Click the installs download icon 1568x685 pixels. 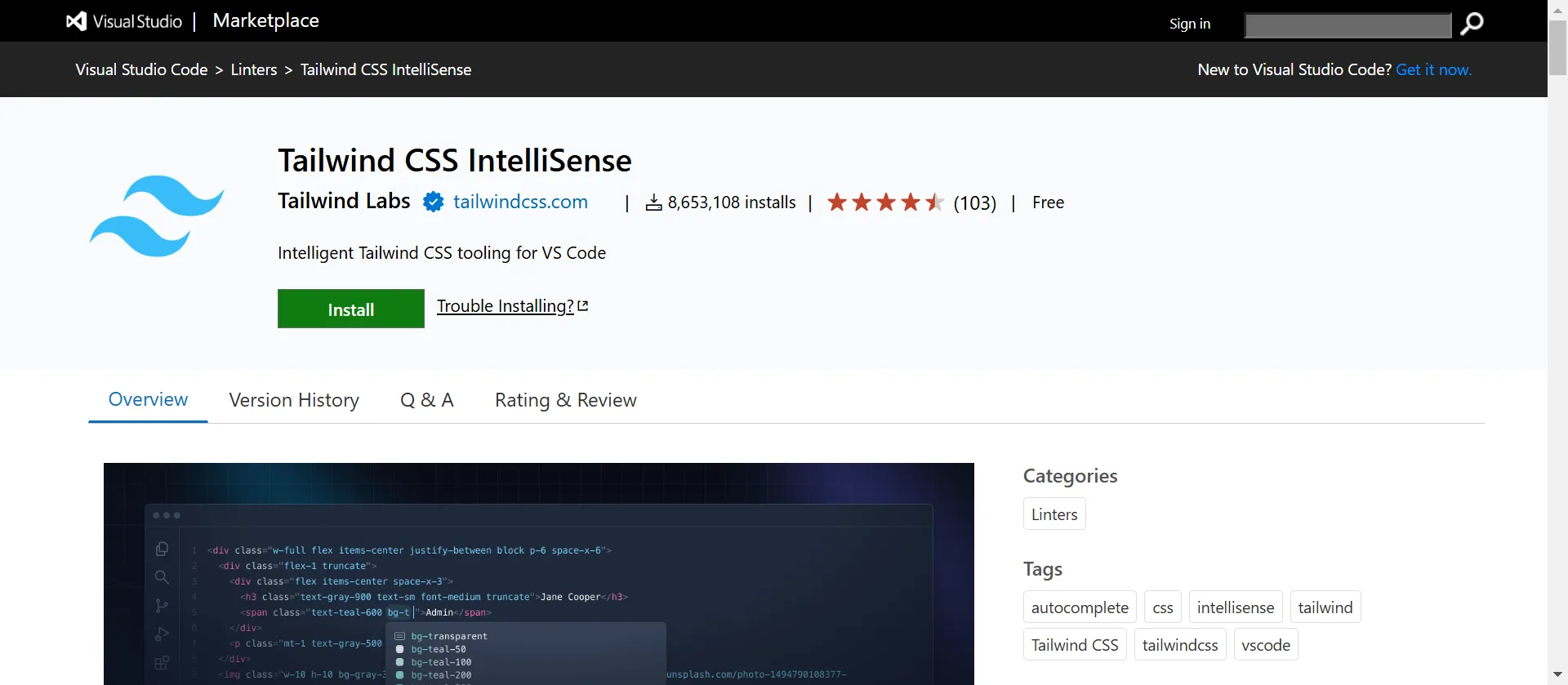pyautogui.click(x=653, y=202)
